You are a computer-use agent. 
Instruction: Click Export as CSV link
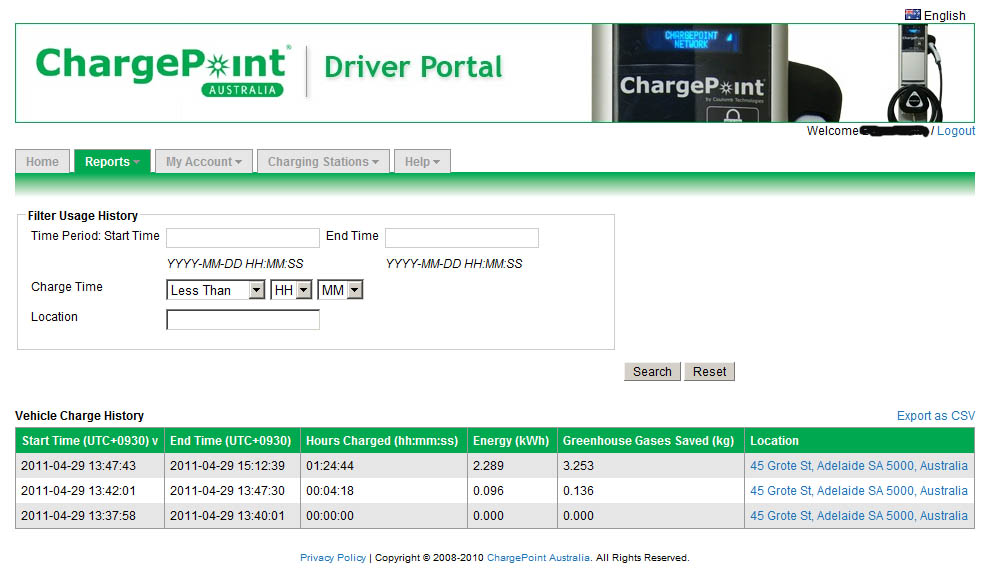[935, 416]
